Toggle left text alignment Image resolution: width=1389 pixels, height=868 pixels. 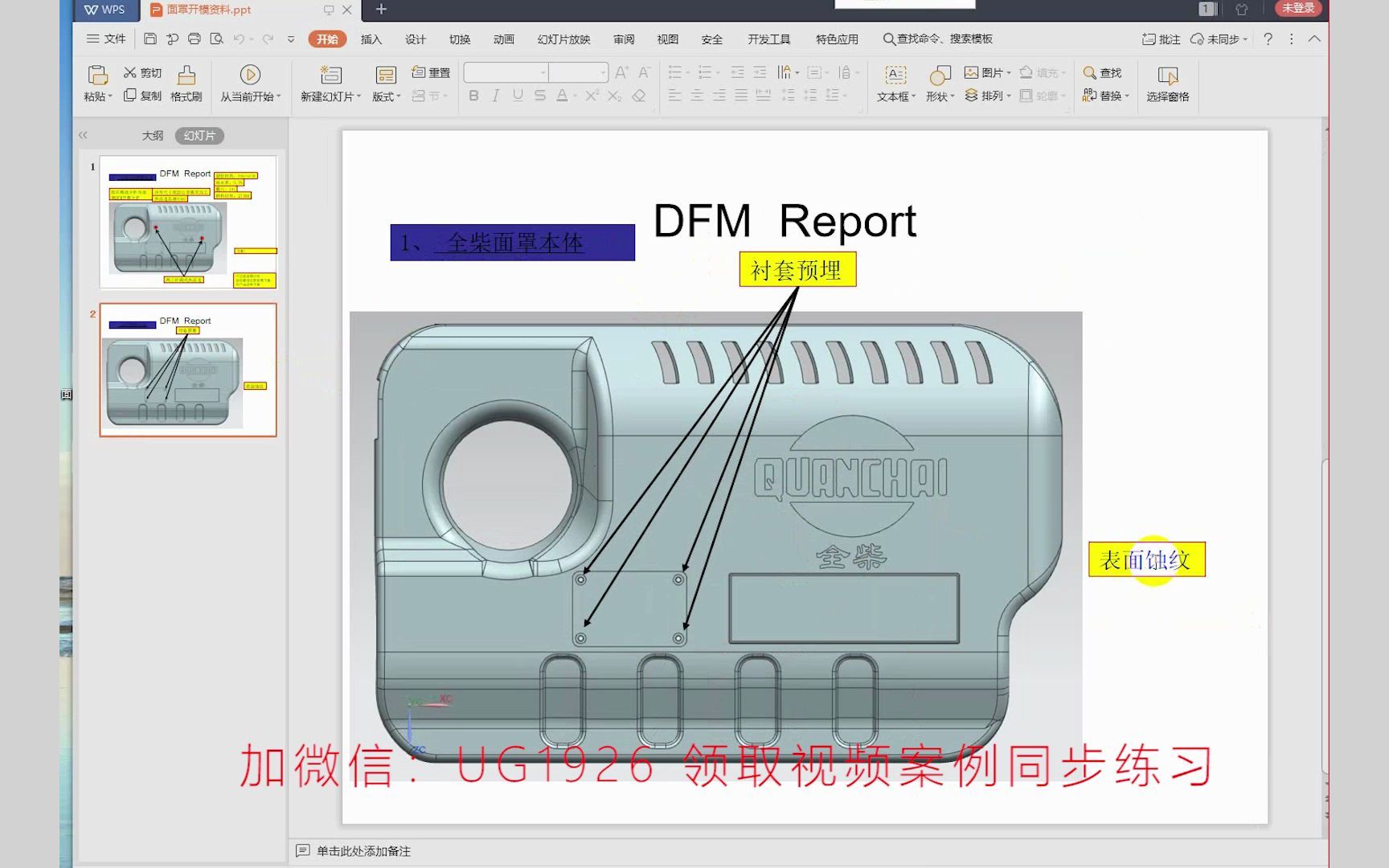pyautogui.click(x=675, y=96)
